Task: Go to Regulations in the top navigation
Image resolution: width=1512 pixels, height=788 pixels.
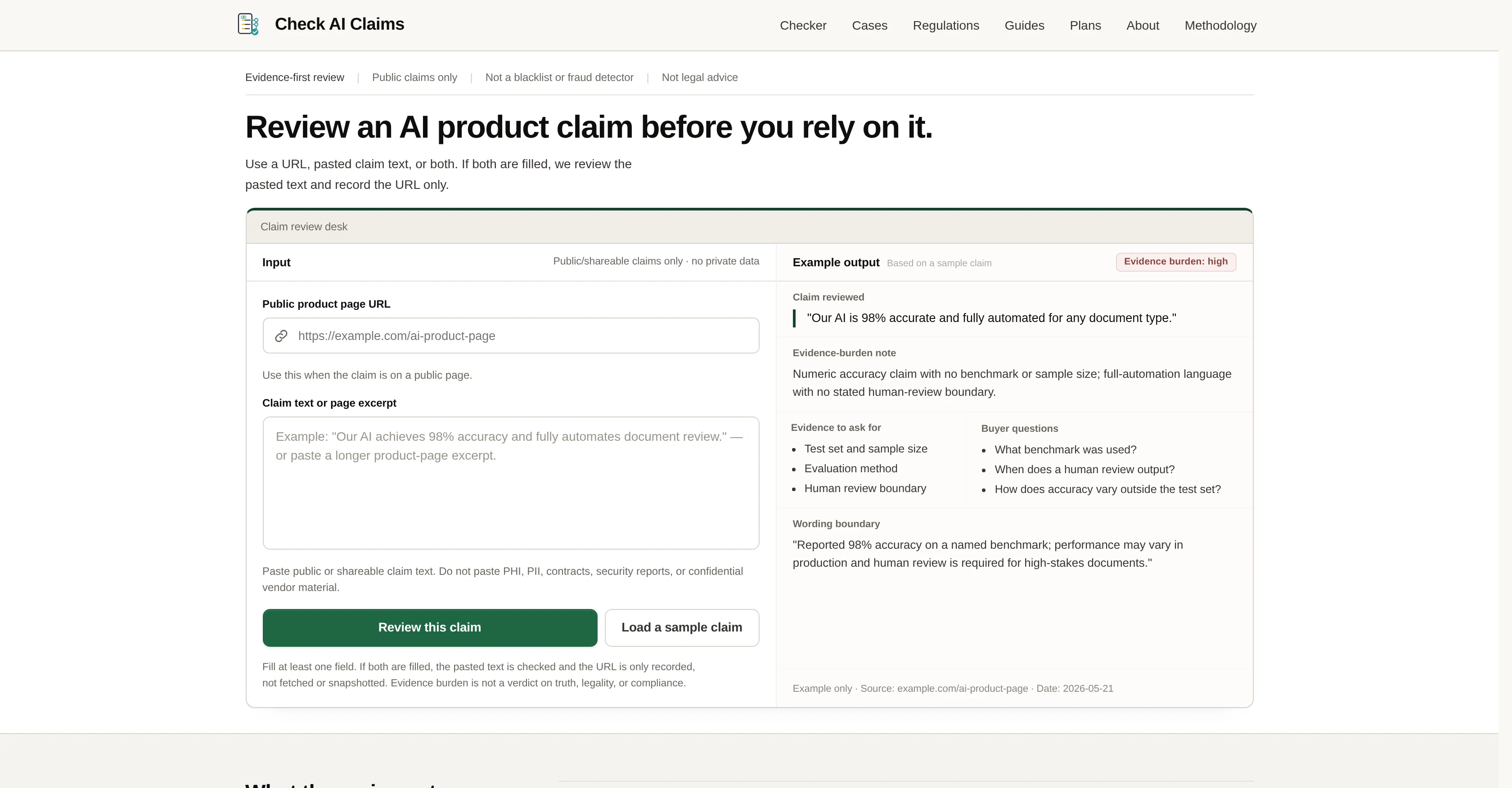Action: (x=945, y=25)
